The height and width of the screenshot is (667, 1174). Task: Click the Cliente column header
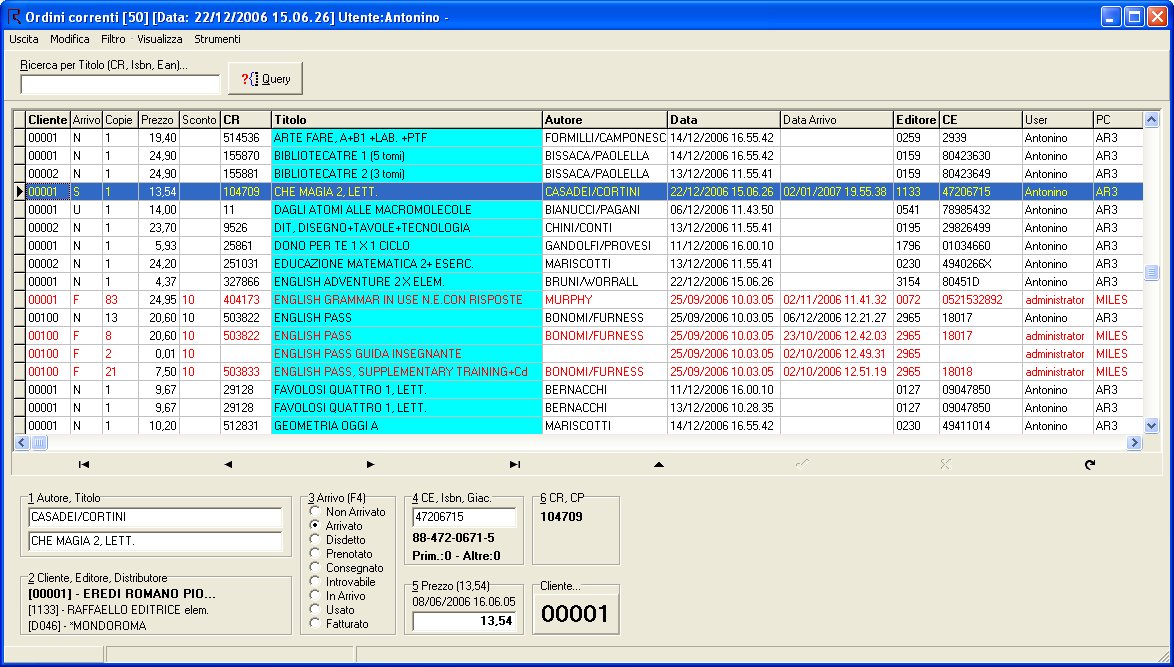point(48,120)
